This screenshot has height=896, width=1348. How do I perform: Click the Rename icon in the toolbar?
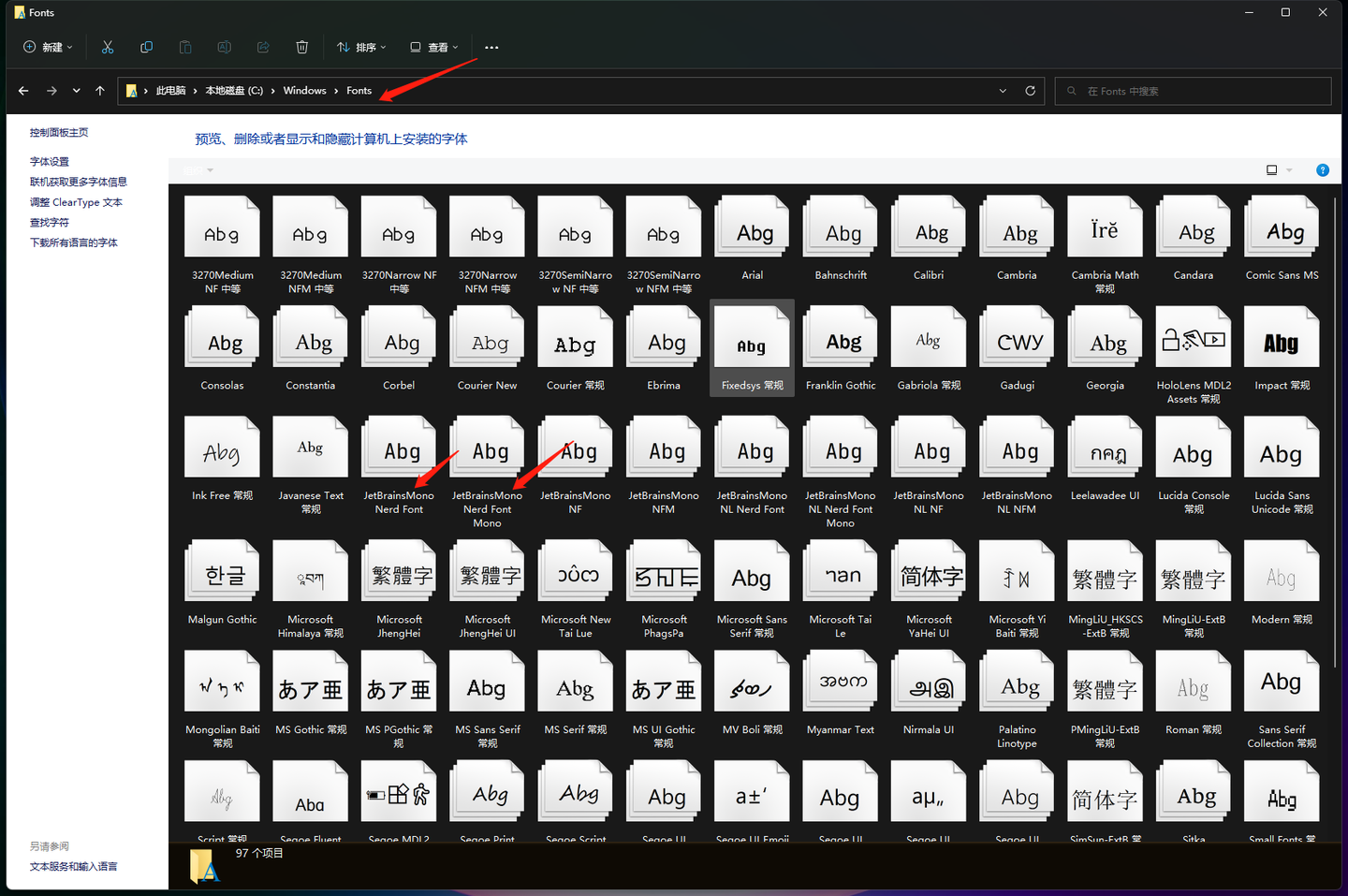tap(224, 47)
